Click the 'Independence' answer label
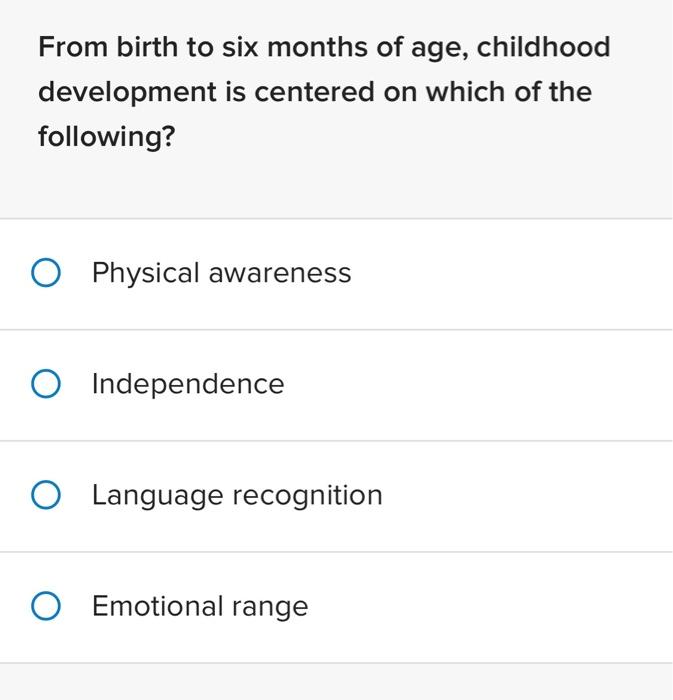This screenshot has width=673, height=700. point(188,384)
